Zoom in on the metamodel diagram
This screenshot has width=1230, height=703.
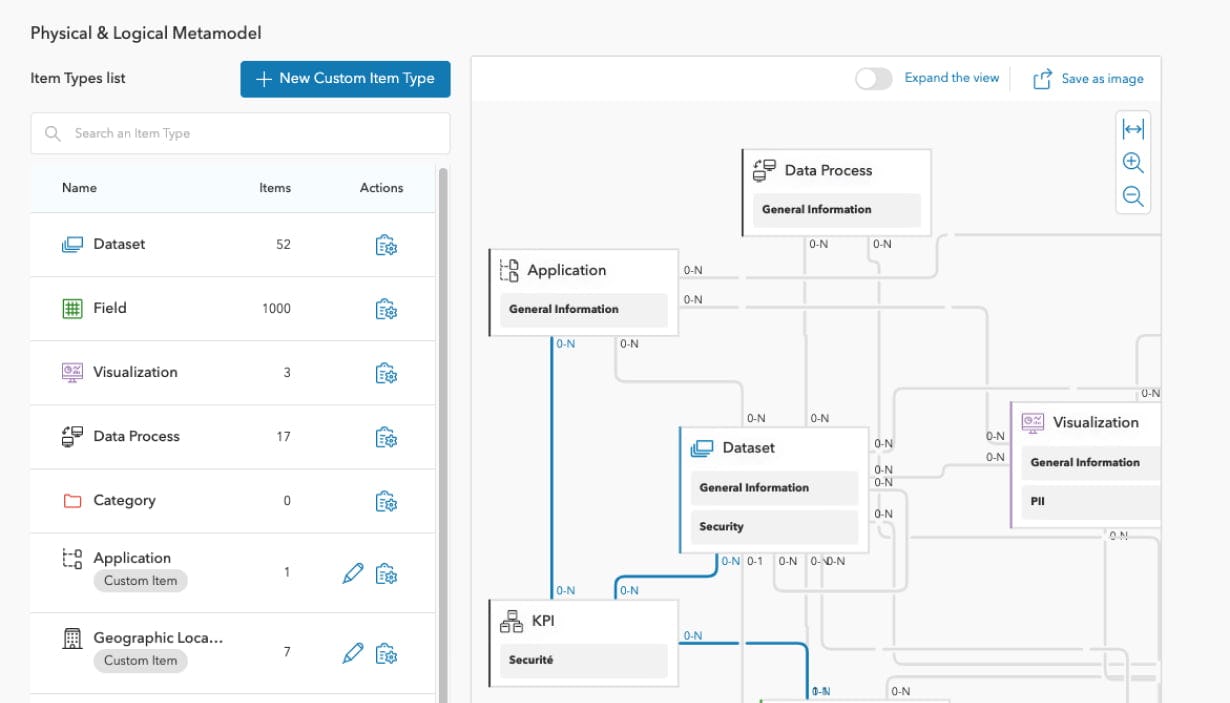pyautogui.click(x=1132, y=162)
